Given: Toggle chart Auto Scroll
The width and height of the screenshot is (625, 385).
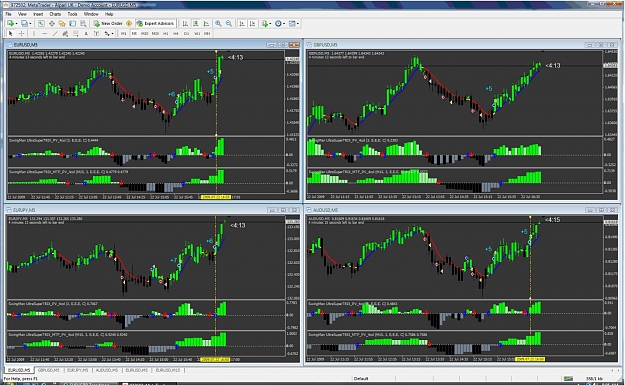Looking at the screenshot, I should pyautogui.click(x=242, y=24).
